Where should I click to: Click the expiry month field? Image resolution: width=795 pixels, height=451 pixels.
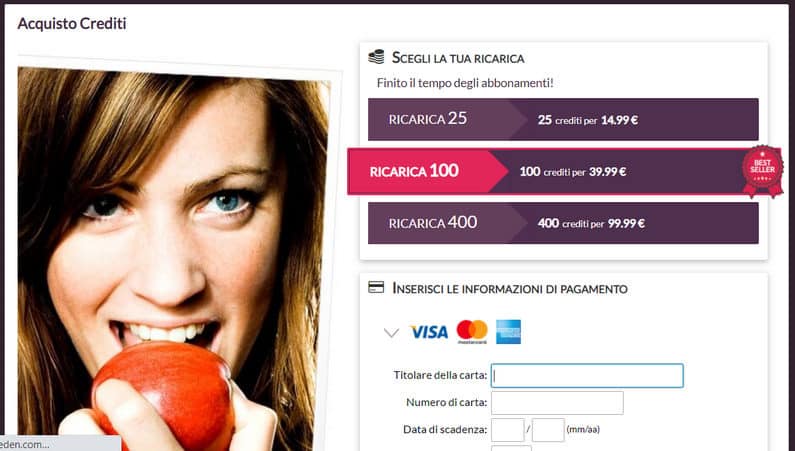click(508, 430)
